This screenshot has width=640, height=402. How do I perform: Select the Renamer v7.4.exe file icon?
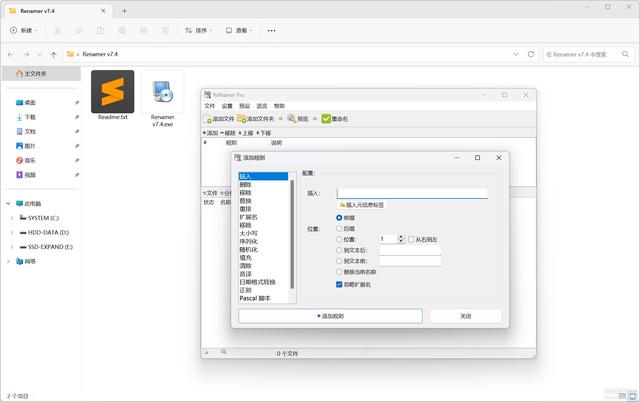point(162,95)
